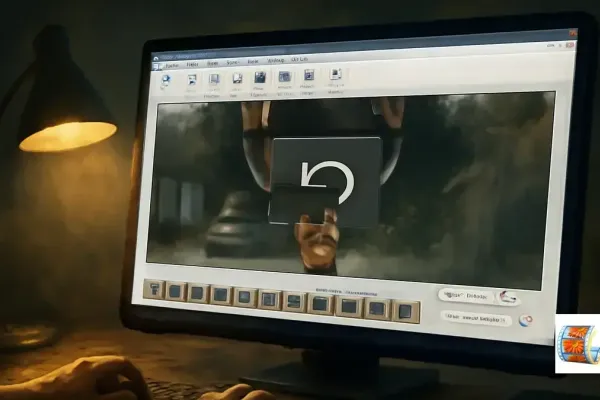Select the first storyboard thumbnail with tool symbol
The height and width of the screenshot is (400, 600).
154,289
